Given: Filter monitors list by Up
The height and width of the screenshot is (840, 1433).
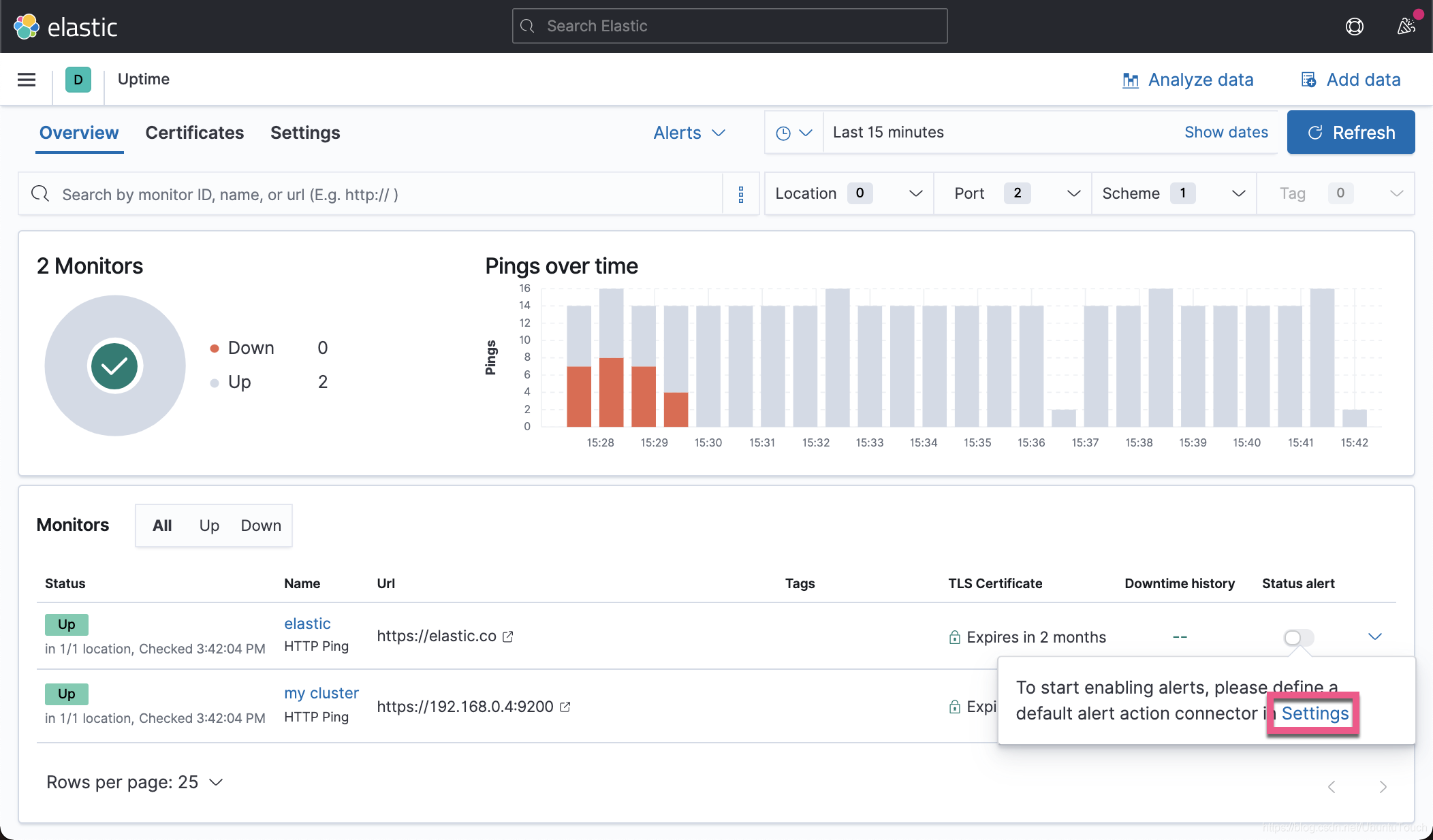Looking at the screenshot, I should tap(209, 526).
